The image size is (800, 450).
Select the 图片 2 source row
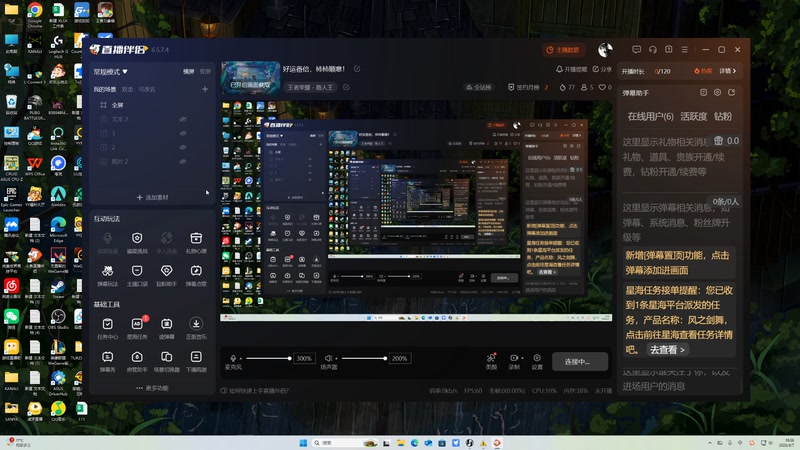tap(152, 161)
